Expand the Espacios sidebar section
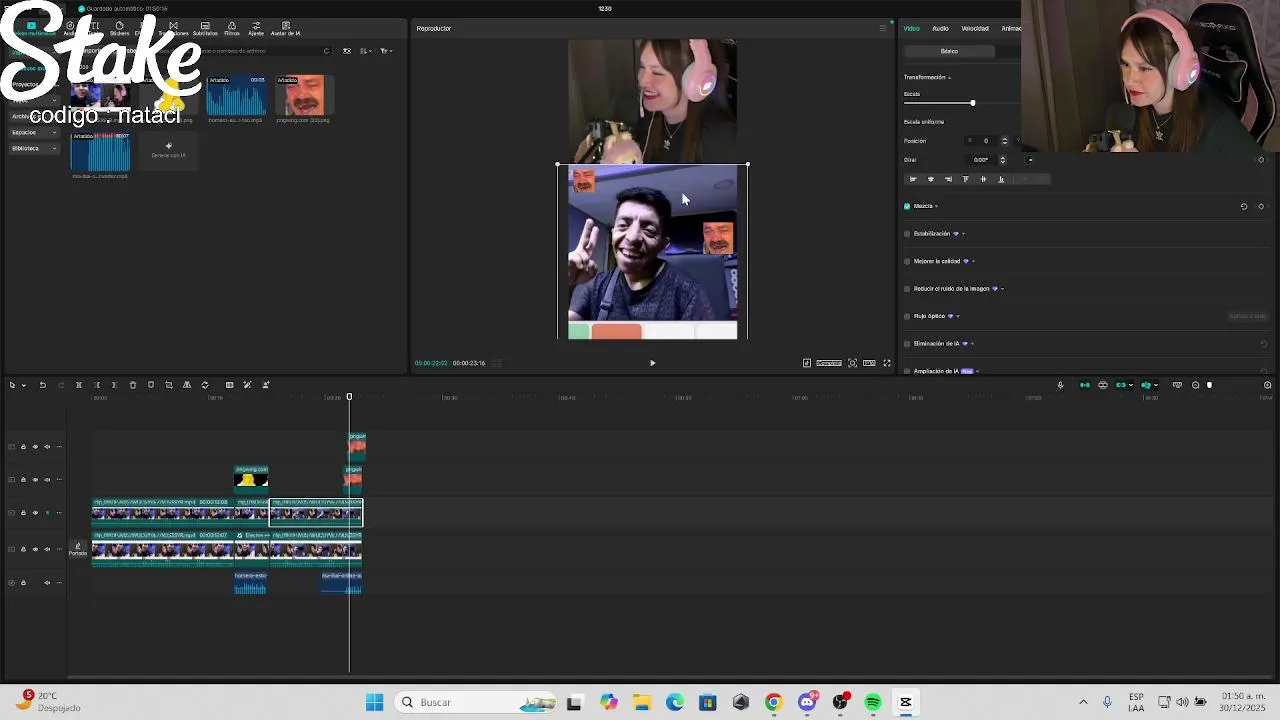The width and height of the screenshot is (1280, 720). coord(54,132)
